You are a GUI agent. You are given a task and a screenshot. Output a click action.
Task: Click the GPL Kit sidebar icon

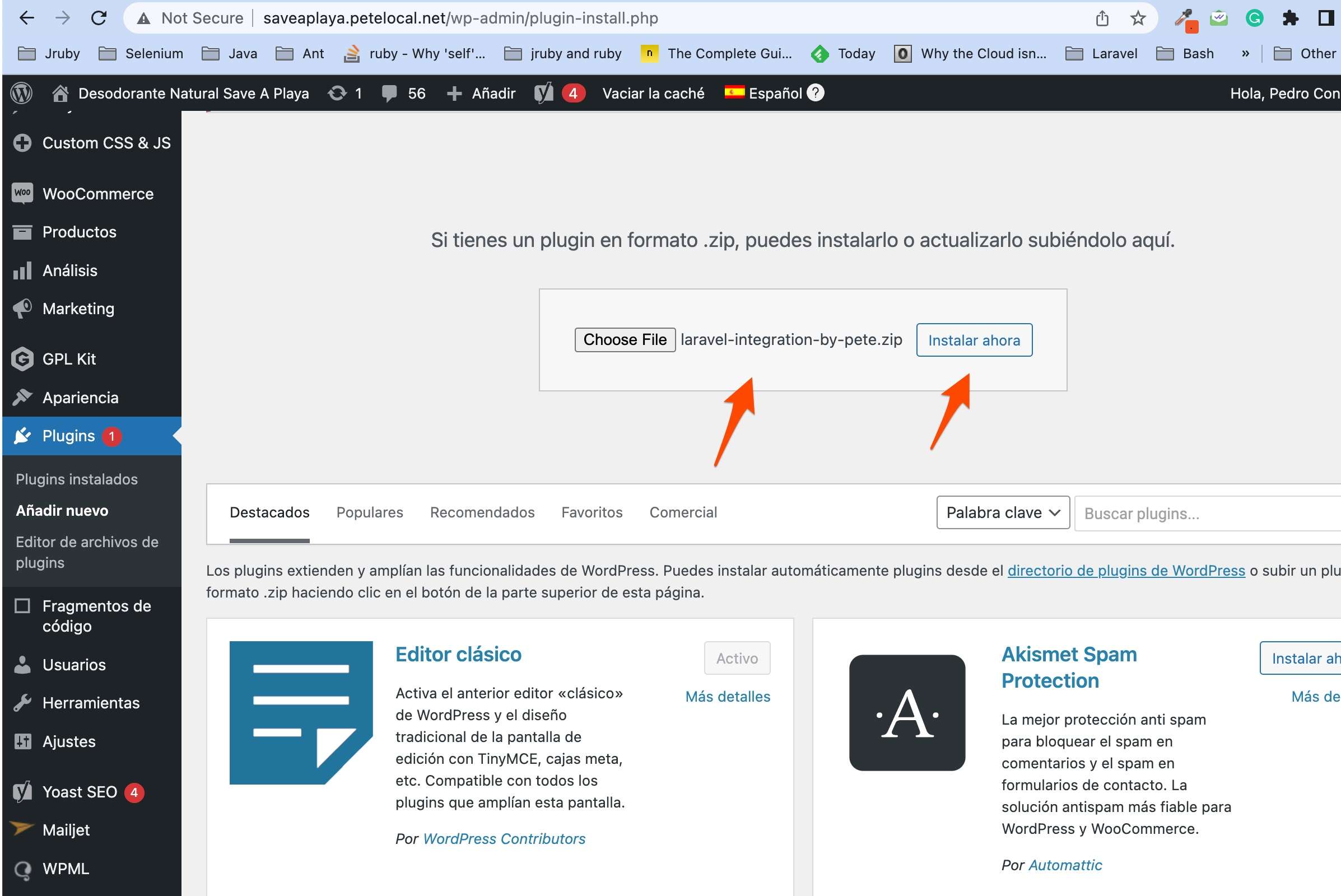(22, 359)
